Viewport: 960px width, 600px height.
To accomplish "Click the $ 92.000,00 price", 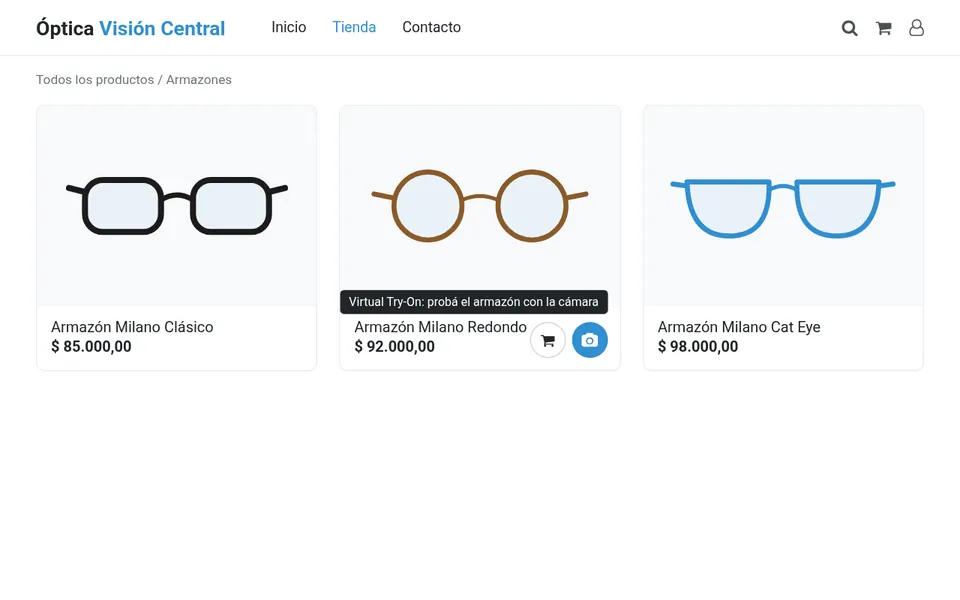I will (394, 347).
